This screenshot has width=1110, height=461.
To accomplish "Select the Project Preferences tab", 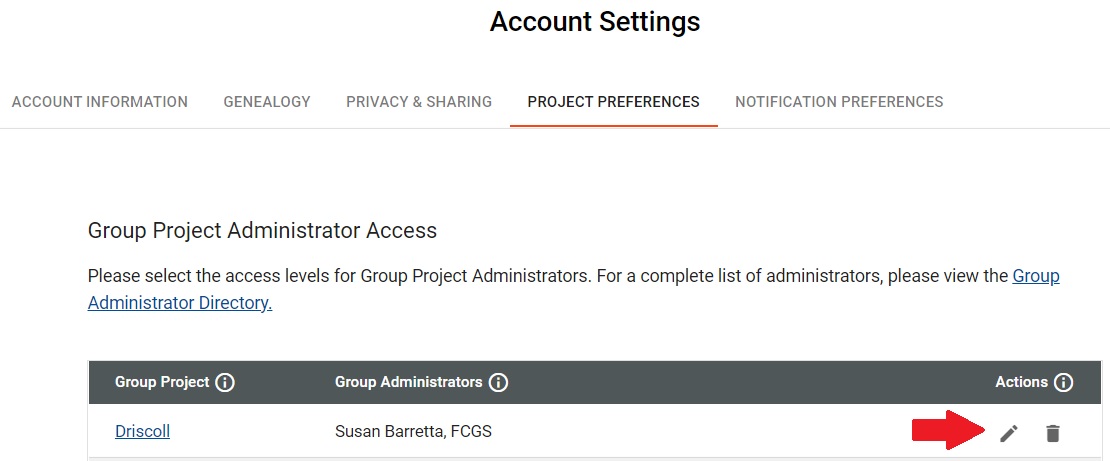I will pos(614,102).
